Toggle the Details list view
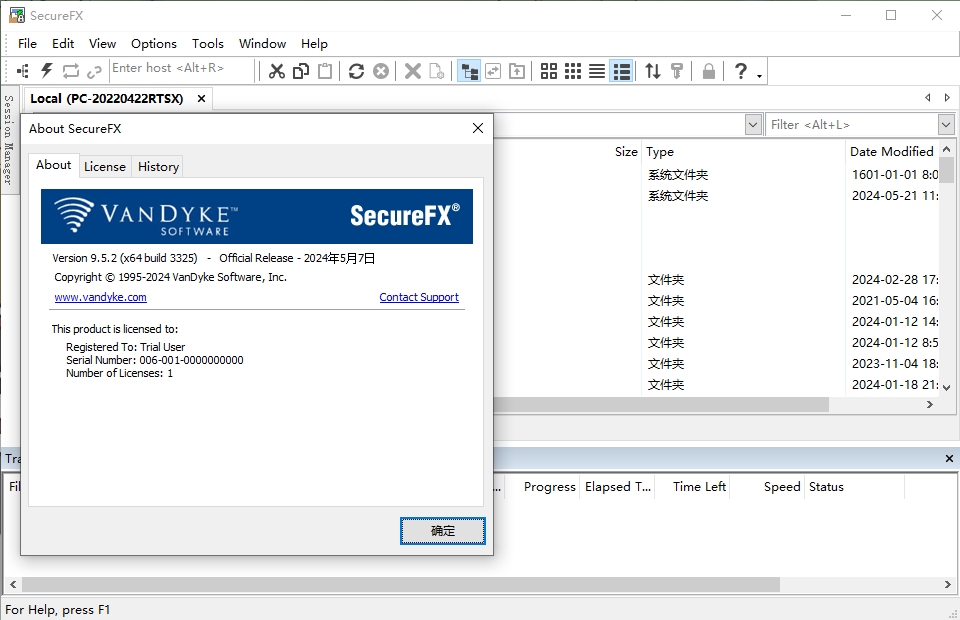The width and height of the screenshot is (960, 620). pos(621,70)
